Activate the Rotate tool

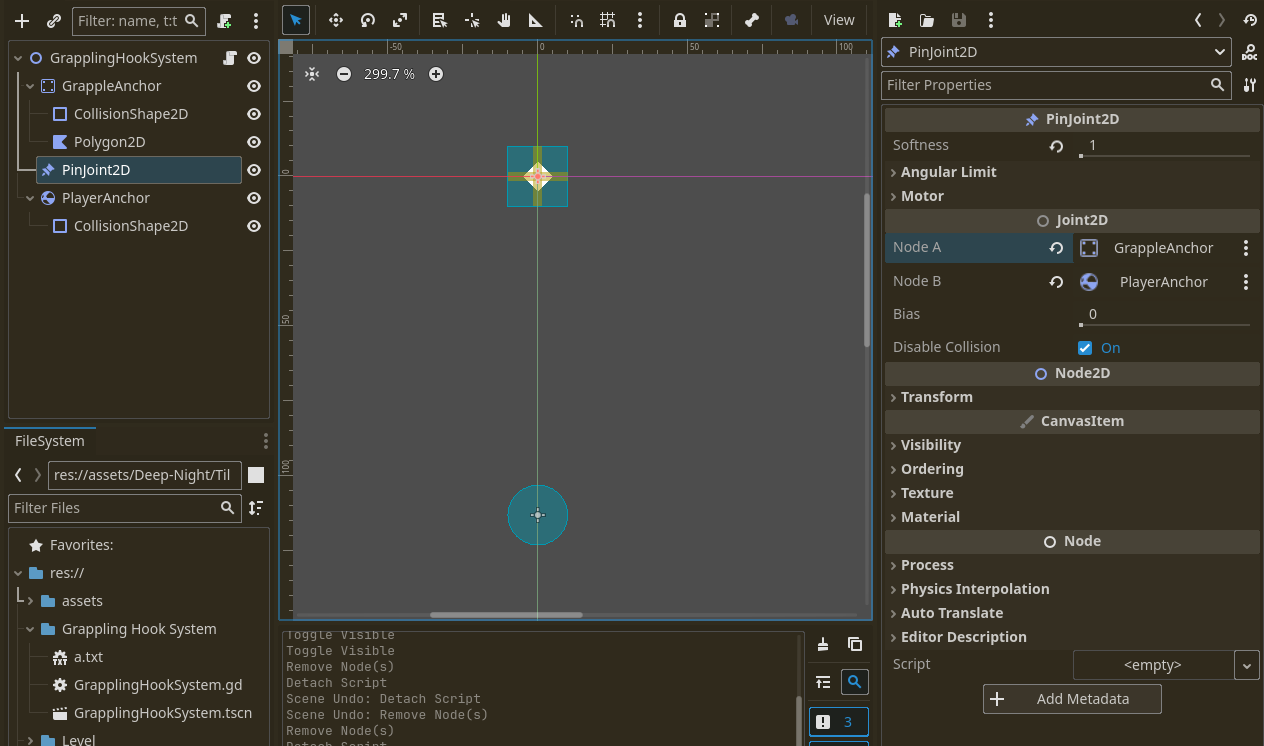[368, 20]
